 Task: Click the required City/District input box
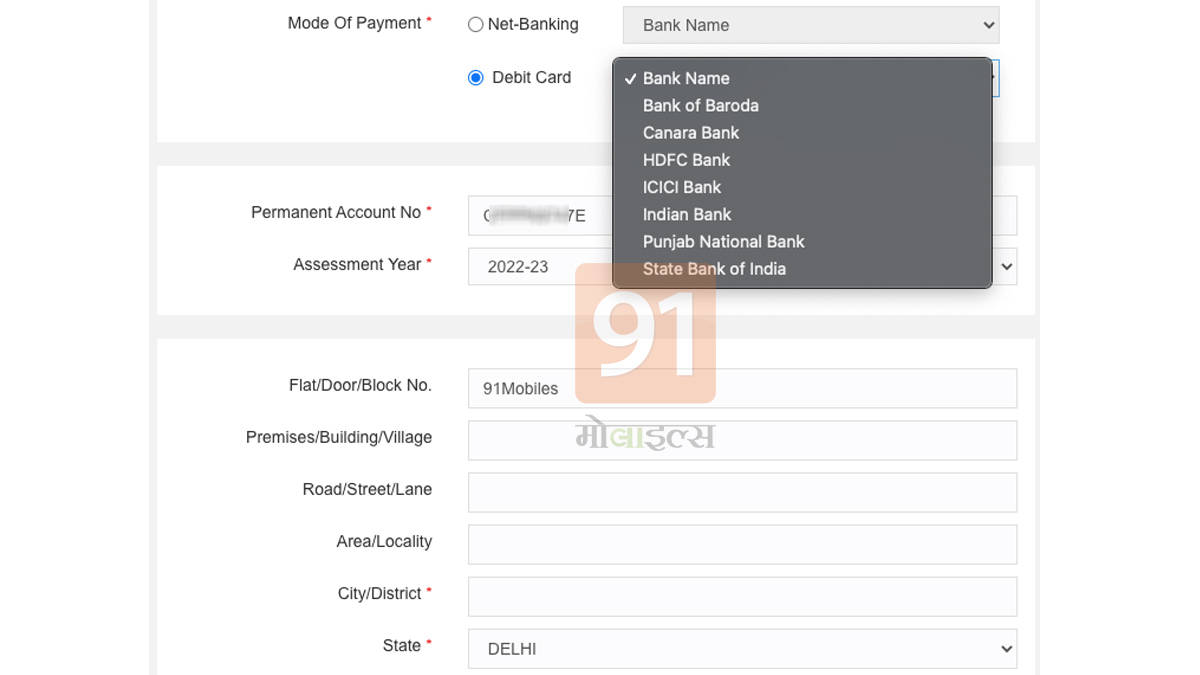[x=742, y=596]
